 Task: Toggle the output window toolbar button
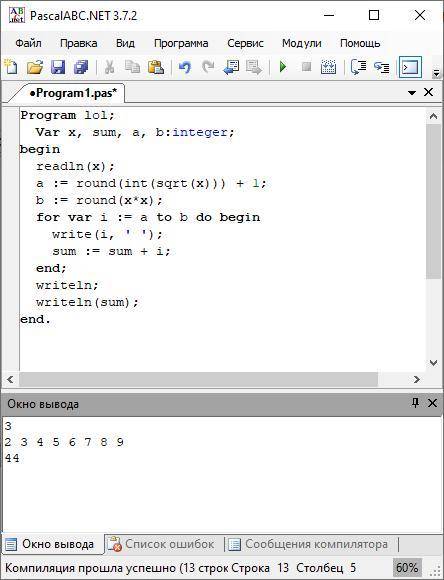click(410, 67)
